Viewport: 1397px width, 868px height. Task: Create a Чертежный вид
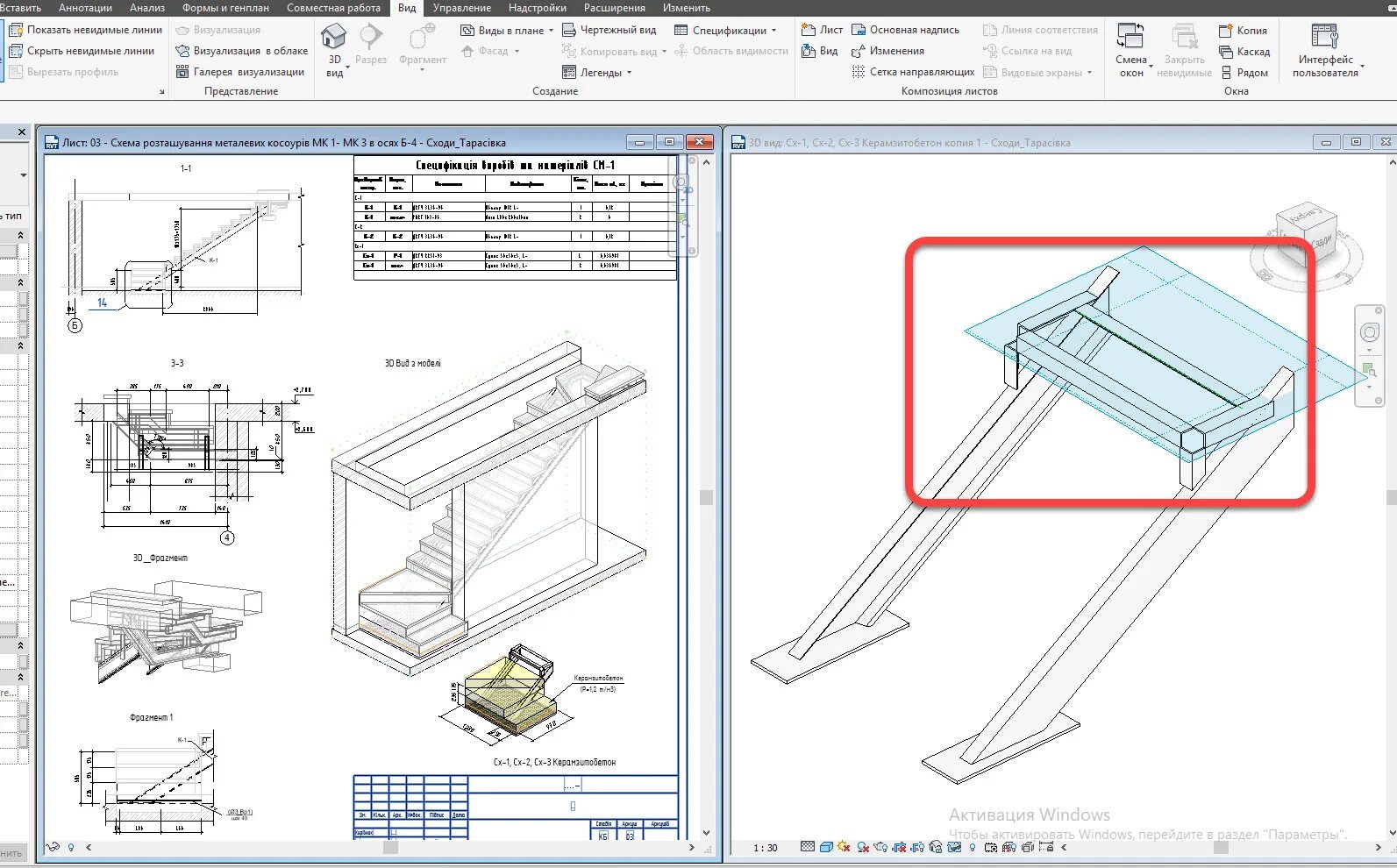tap(609, 30)
